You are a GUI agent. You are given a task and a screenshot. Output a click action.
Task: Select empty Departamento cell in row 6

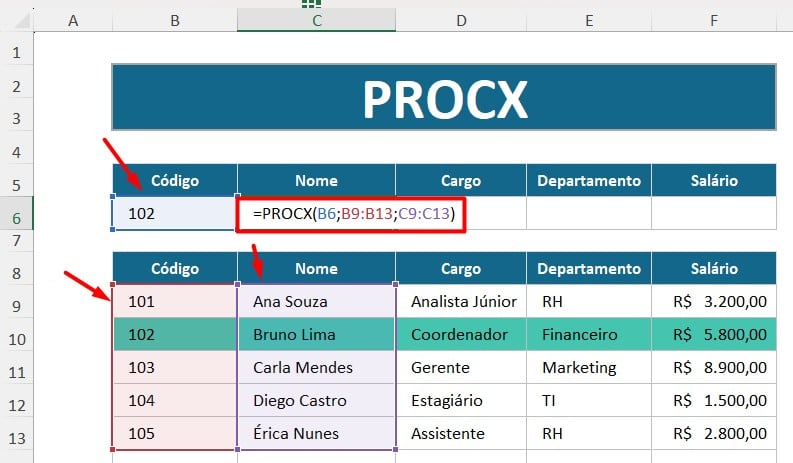589,213
